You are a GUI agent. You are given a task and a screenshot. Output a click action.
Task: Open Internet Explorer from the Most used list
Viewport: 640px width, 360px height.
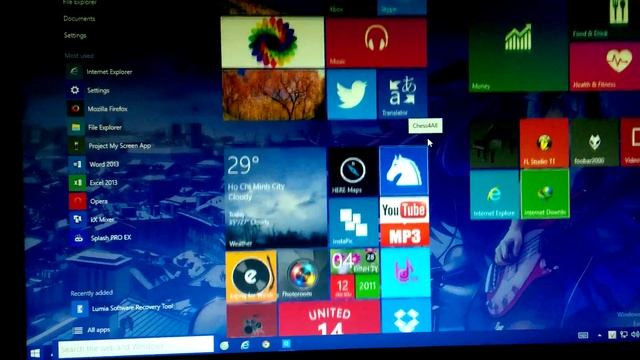(100, 72)
